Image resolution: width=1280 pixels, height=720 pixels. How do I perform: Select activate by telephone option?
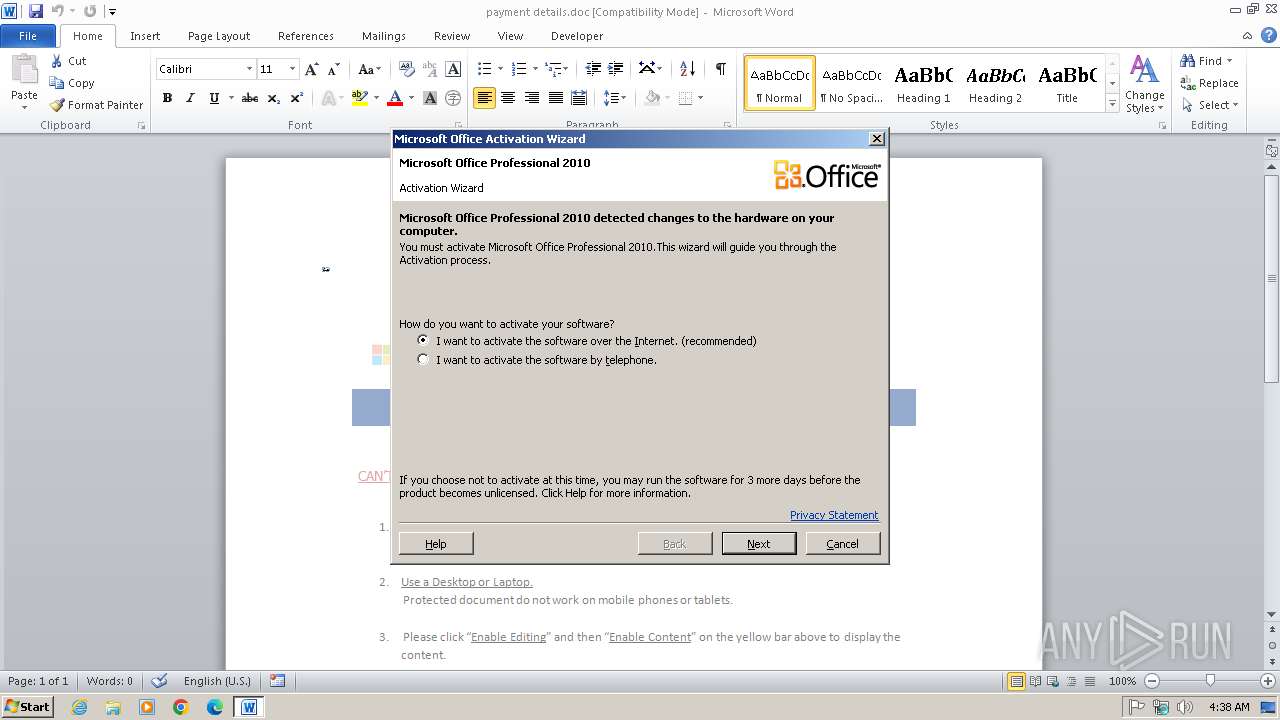[x=423, y=359]
